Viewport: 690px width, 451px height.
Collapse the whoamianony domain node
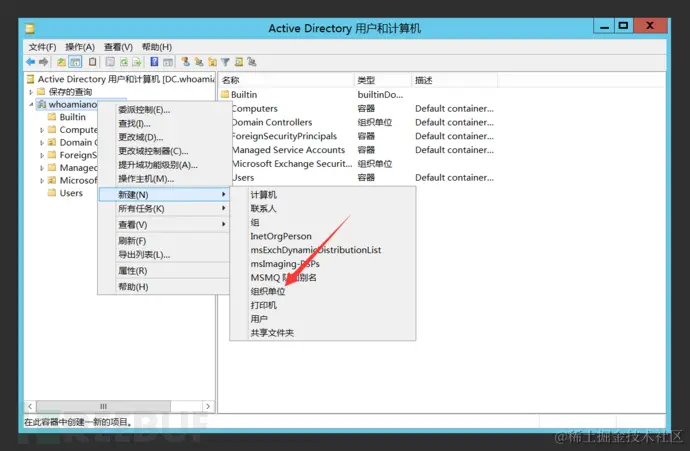31,104
